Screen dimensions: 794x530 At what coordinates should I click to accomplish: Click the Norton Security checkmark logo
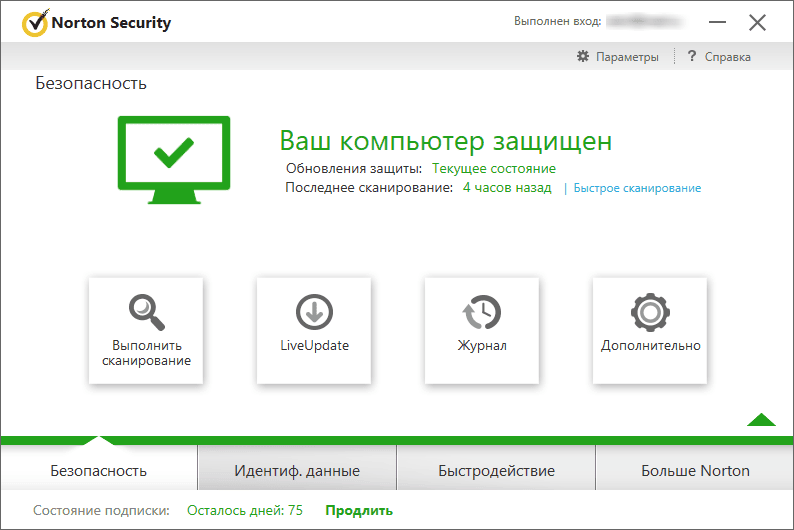tap(35, 23)
